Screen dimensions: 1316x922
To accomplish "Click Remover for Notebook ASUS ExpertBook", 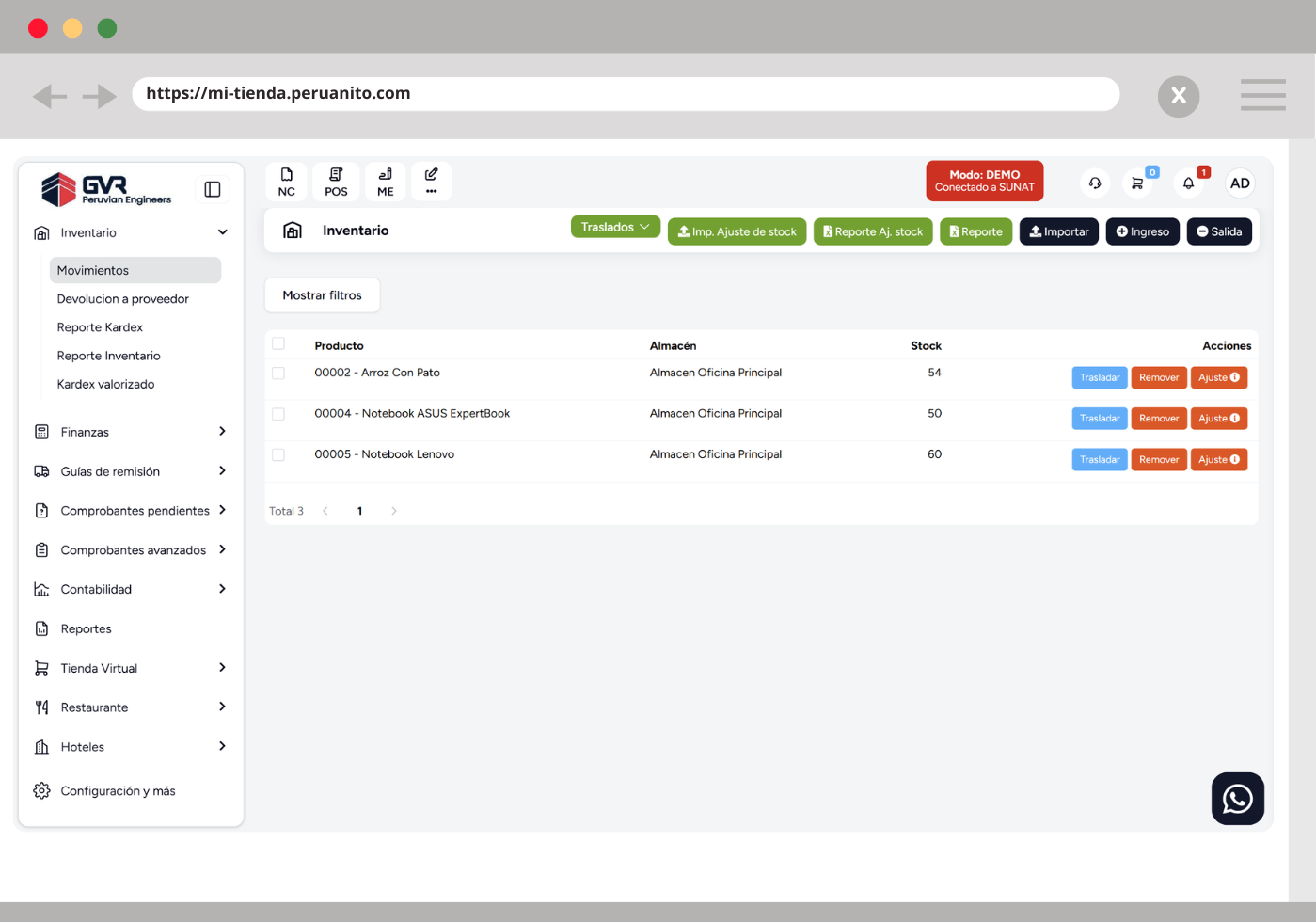I will (x=1159, y=419).
